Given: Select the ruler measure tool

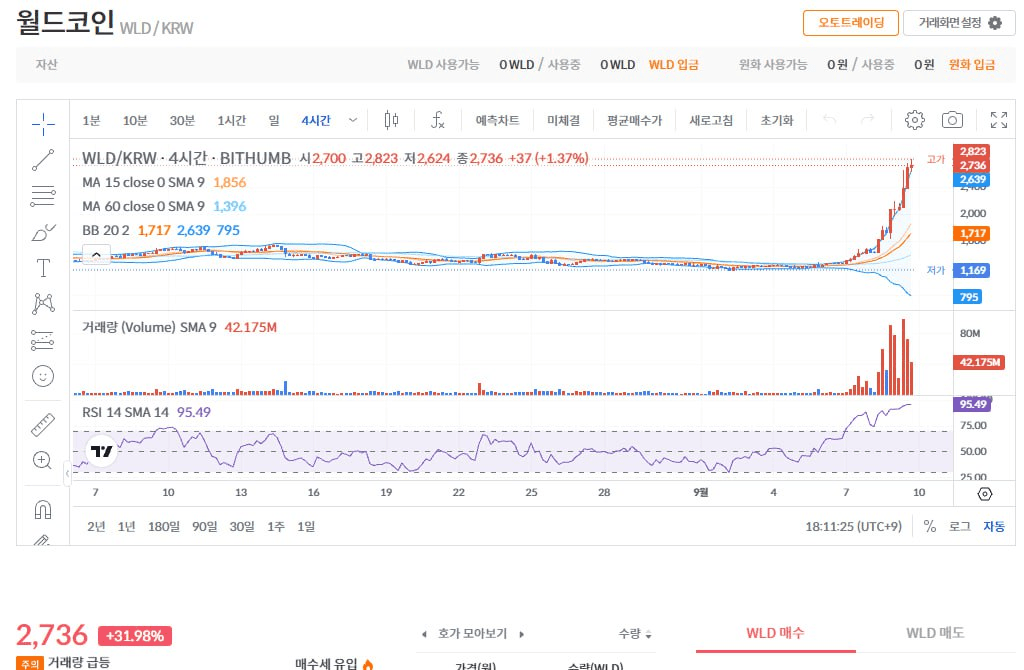Looking at the screenshot, I should tap(43, 425).
